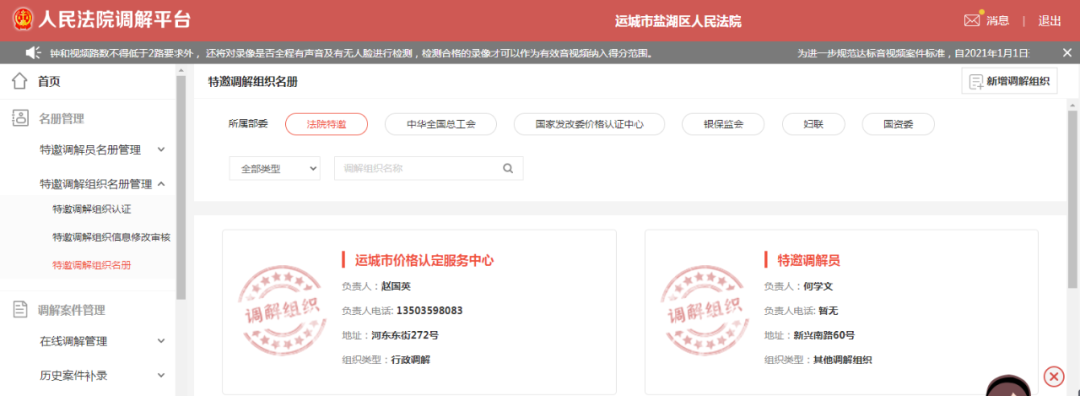The height and width of the screenshot is (396, 1080).
Task: Click contact name 赵国英
Action: click(x=395, y=286)
